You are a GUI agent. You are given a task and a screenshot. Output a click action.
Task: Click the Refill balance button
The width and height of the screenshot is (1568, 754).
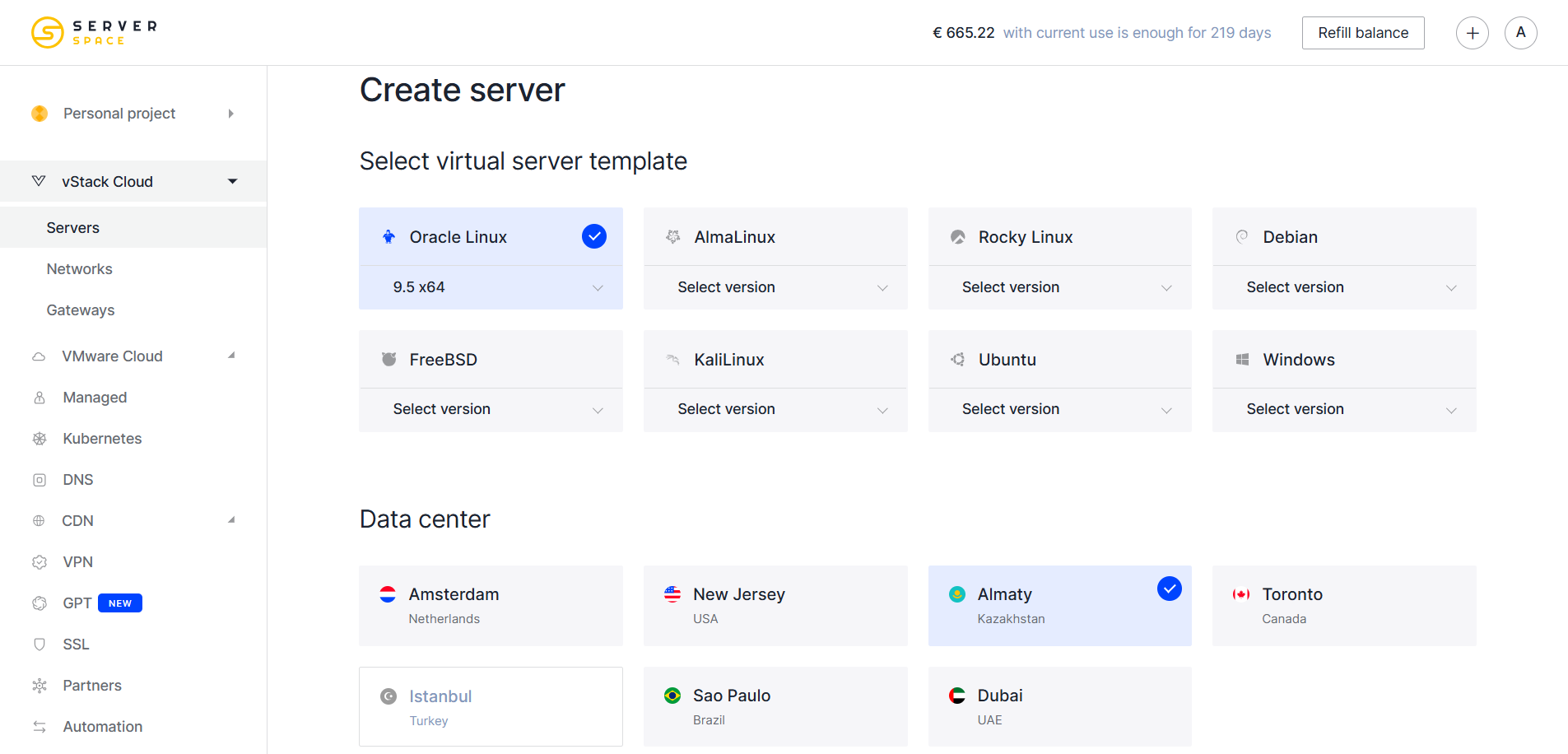point(1363,33)
